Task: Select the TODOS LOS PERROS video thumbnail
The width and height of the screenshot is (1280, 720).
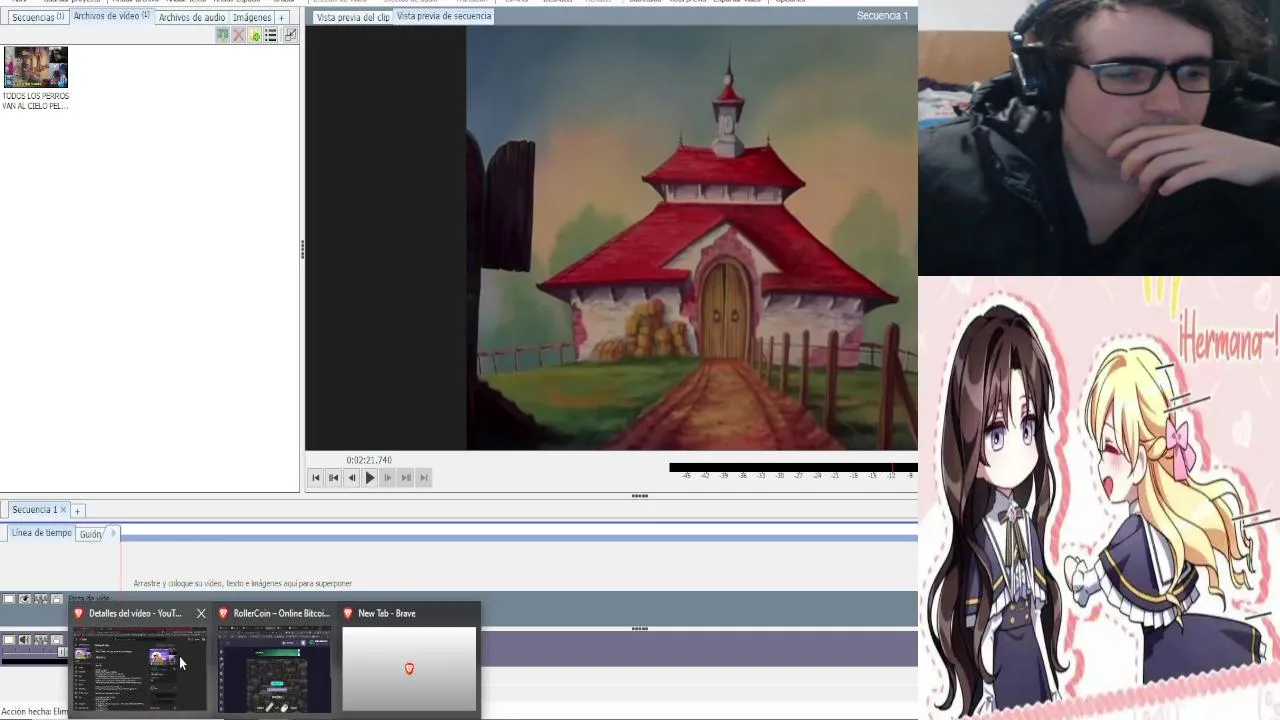Action: (x=36, y=67)
